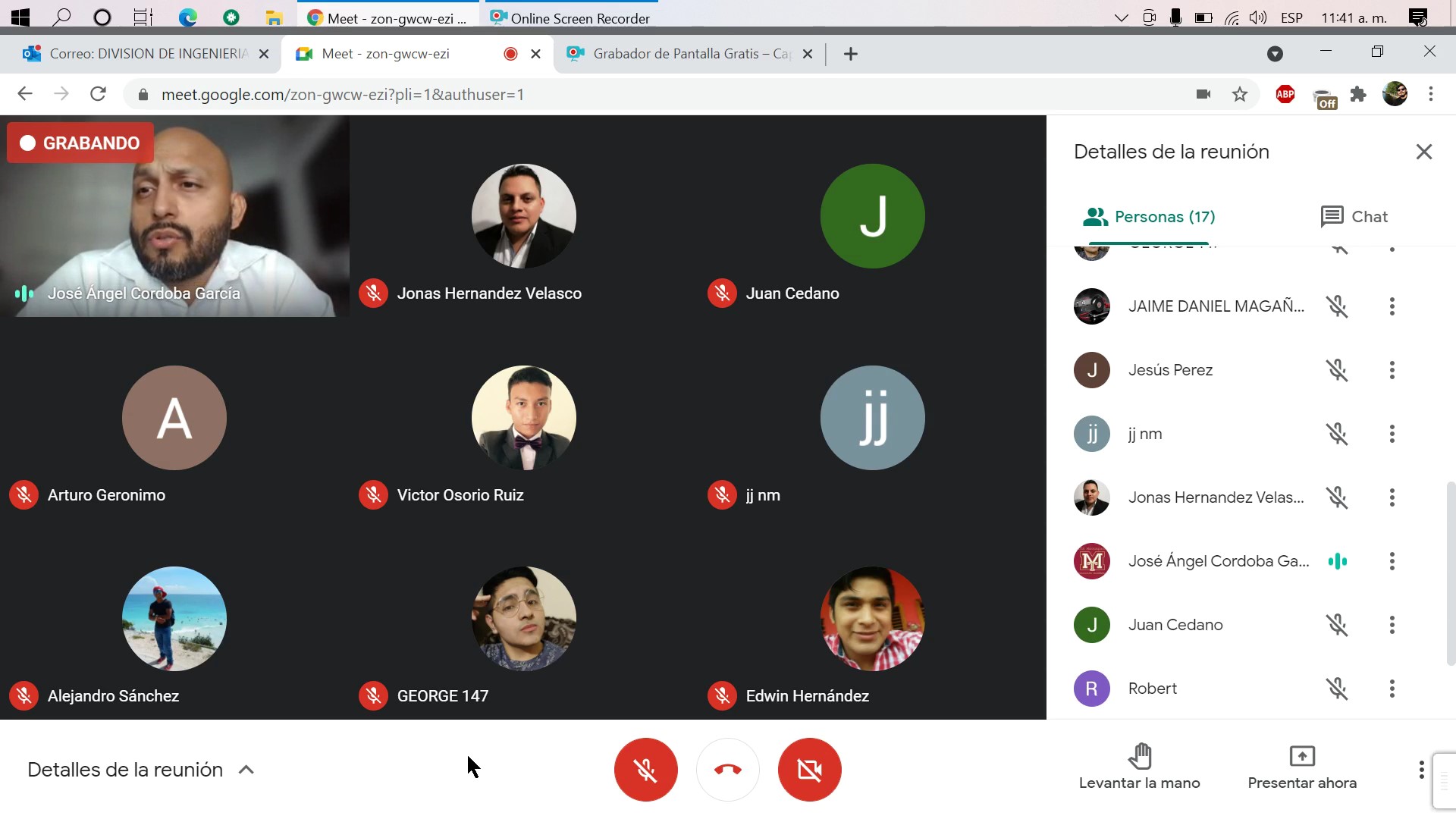This screenshot has width=1456, height=819.
Task: Open camera permission icon in address bar
Action: point(1203,94)
